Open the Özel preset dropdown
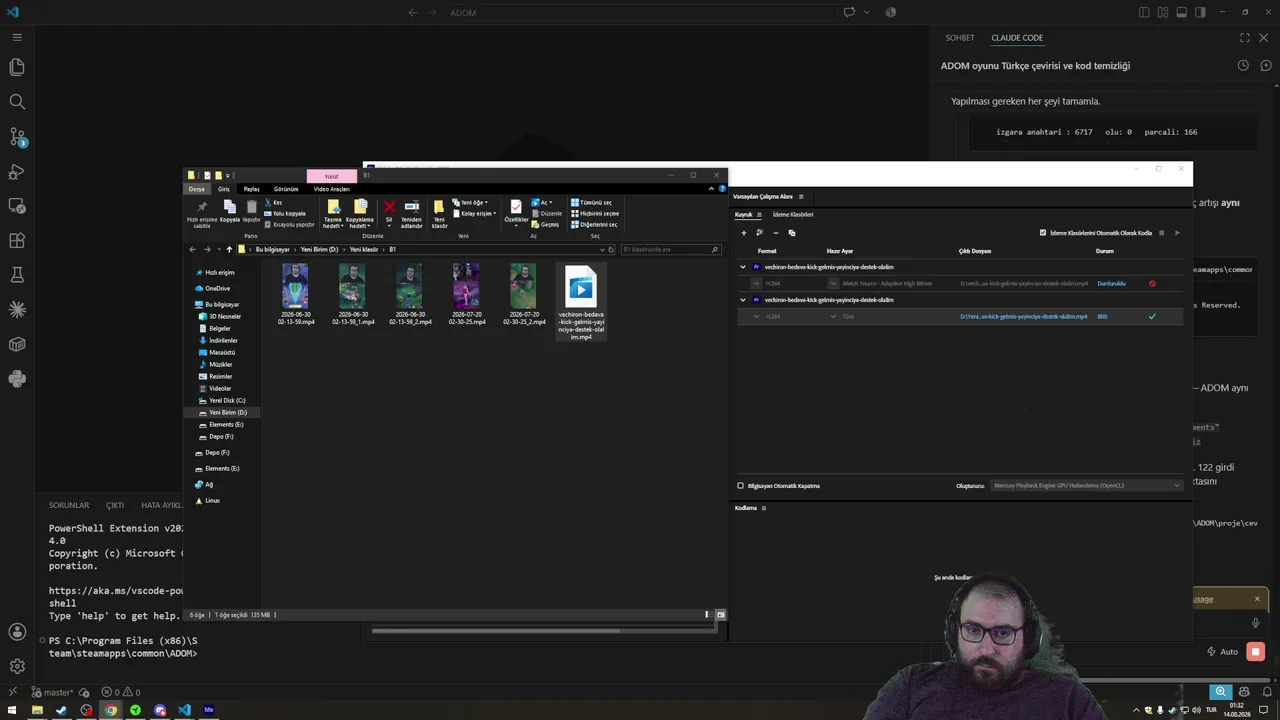 pos(833,317)
